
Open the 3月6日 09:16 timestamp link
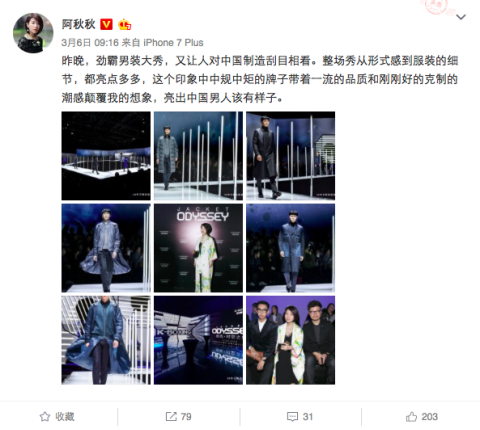[90, 43]
